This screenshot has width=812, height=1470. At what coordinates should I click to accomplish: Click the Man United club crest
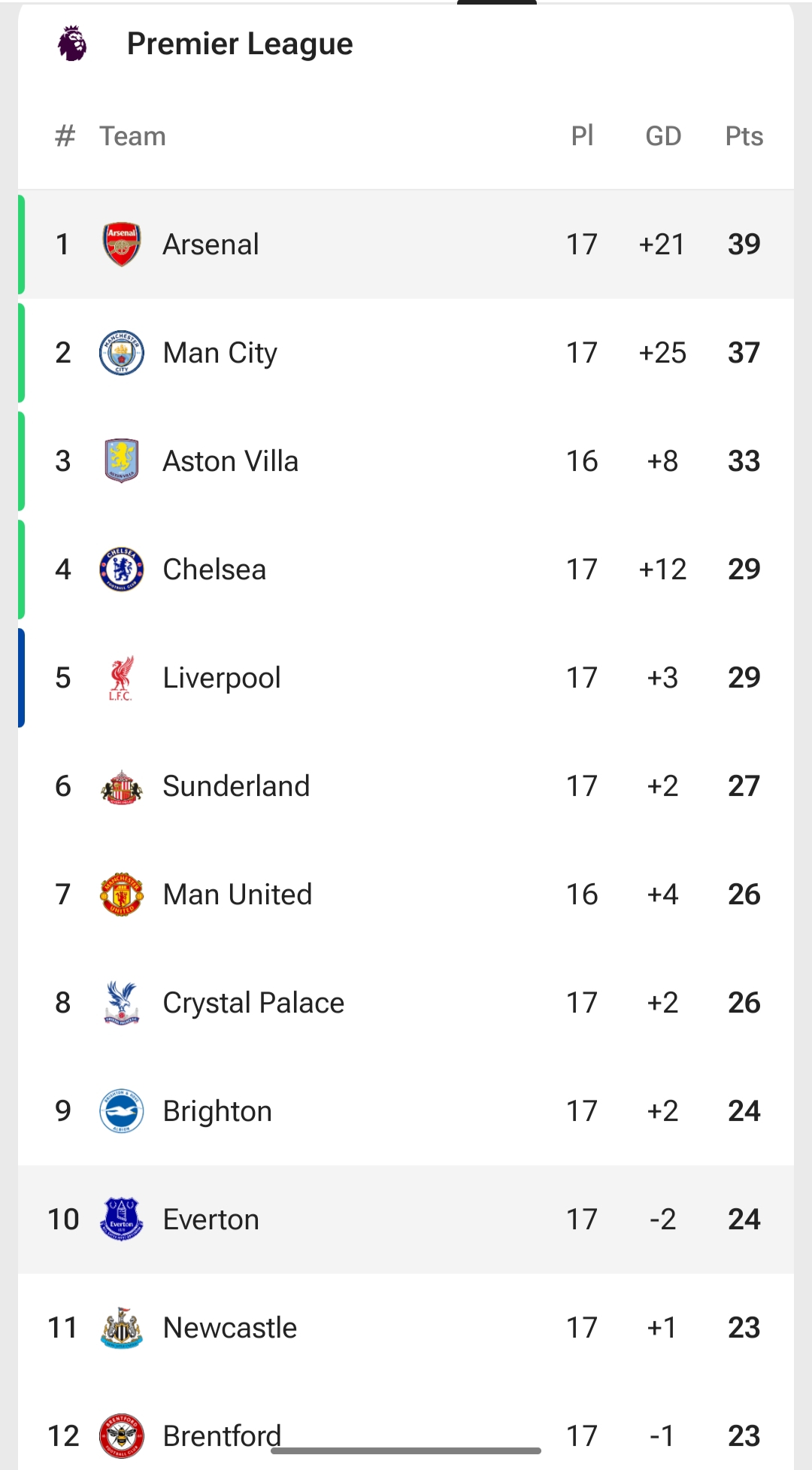(121, 894)
